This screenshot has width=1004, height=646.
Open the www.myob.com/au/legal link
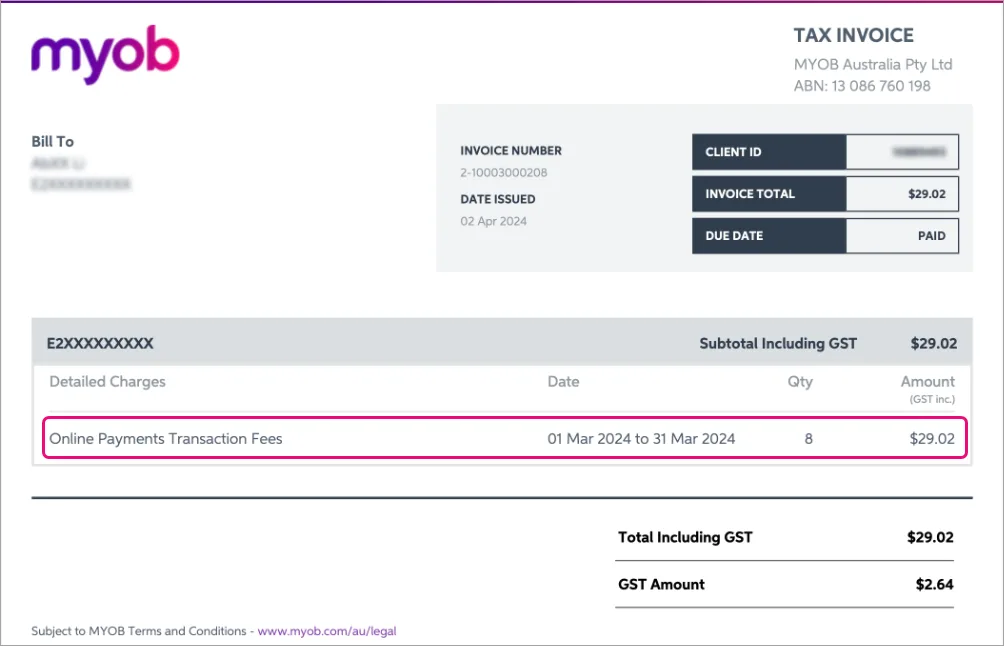pyautogui.click(x=327, y=631)
